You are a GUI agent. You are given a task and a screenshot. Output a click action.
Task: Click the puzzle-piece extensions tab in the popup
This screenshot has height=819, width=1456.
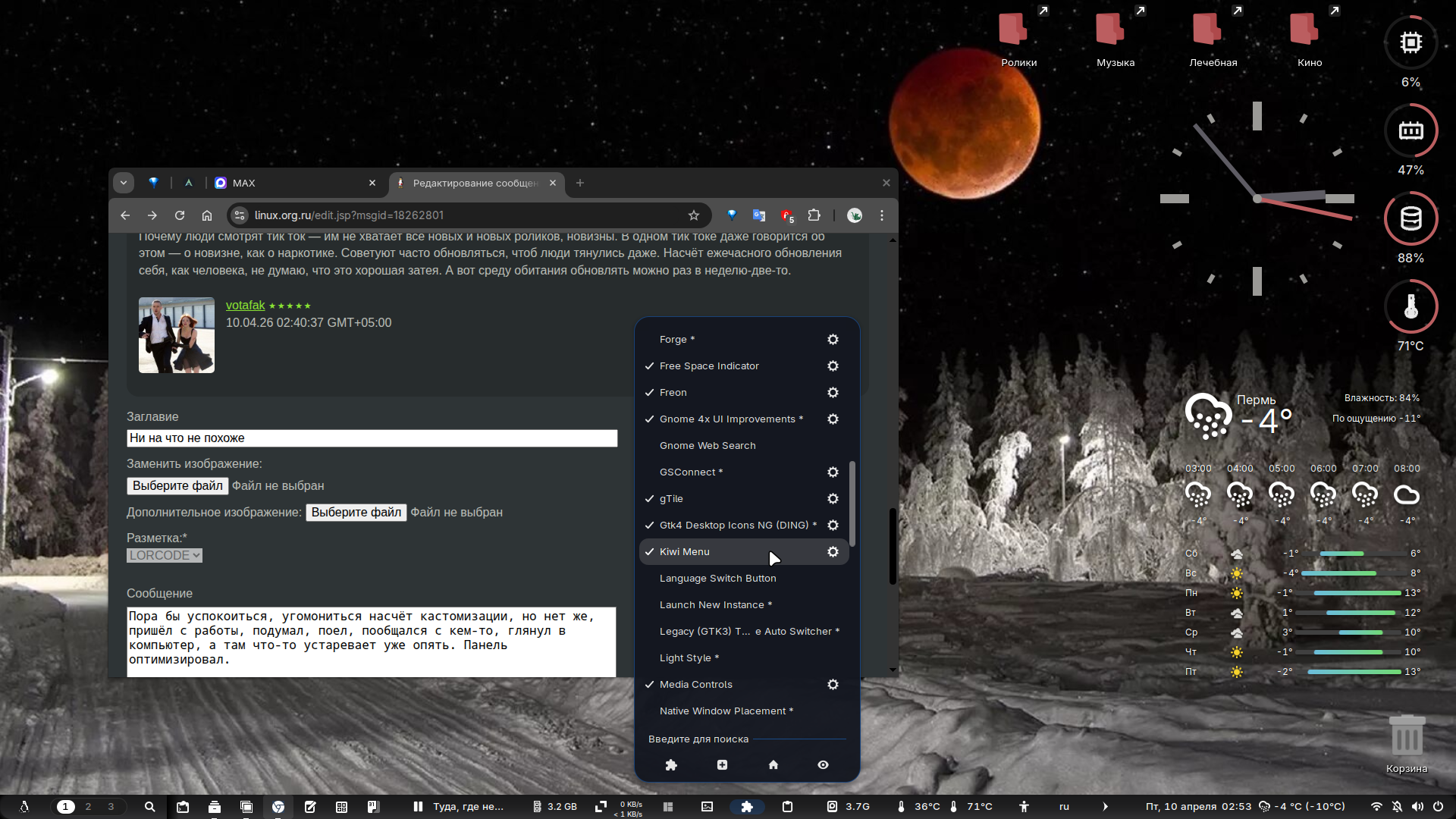pyautogui.click(x=671, y=764)
